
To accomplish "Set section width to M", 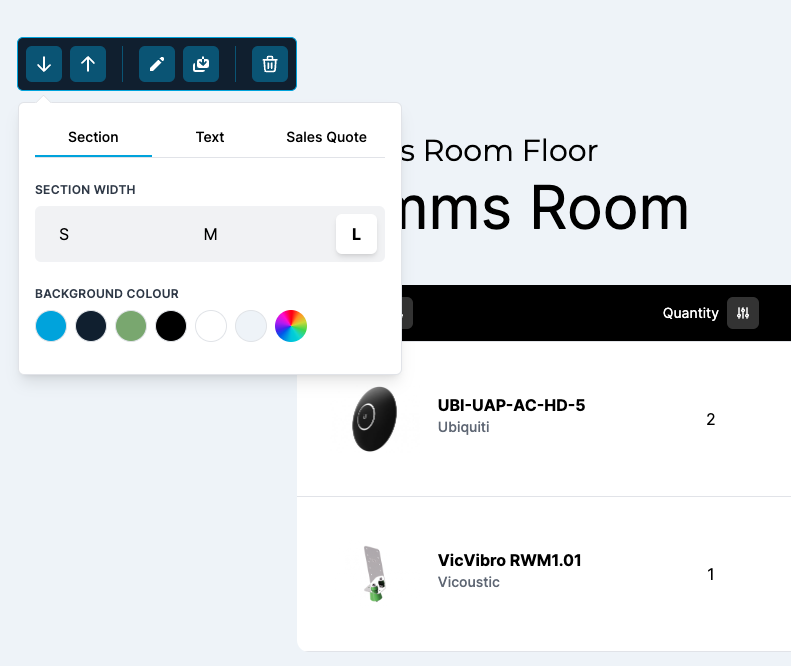I will [210, 234].
